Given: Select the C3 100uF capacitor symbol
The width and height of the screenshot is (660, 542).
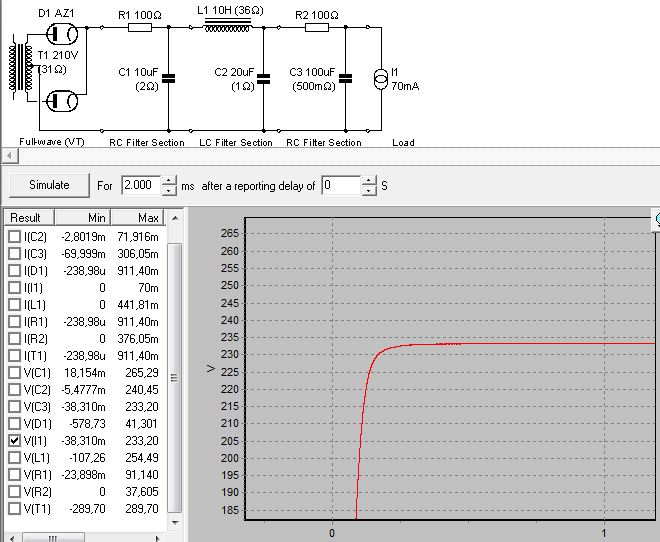Looking at the screenshot, I should click(x=346, y=78).
